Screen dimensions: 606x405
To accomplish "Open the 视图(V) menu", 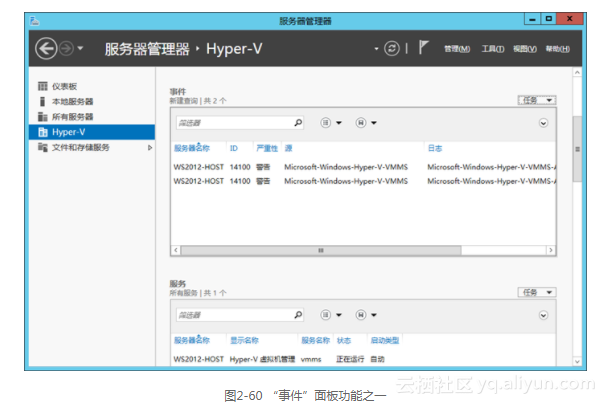I will [524, 49].
